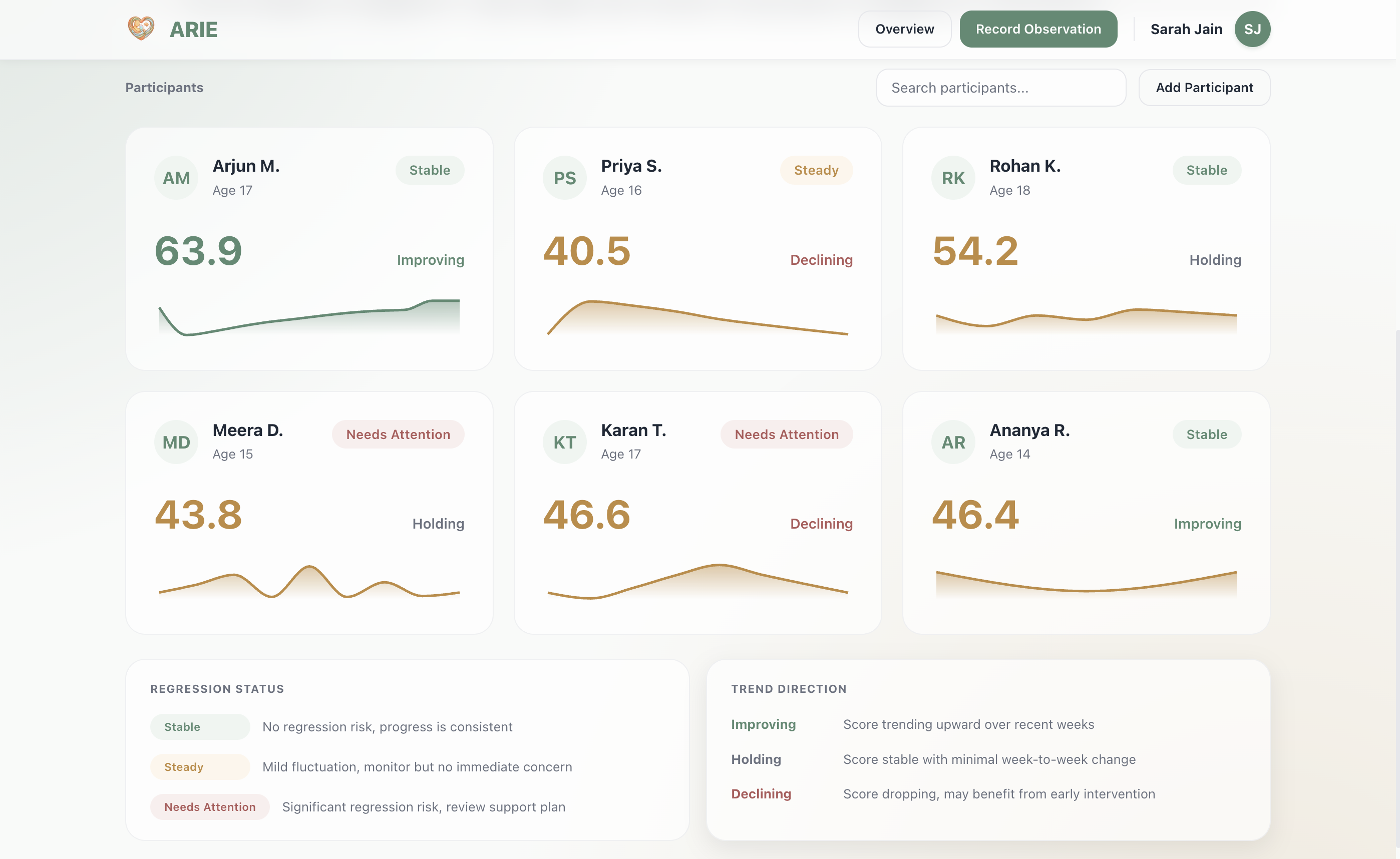The width and height of the screenshot is (1400, 859).
Task: Click Karan T.'s Needs Attention badge
Action: click(x=786, y=434)
